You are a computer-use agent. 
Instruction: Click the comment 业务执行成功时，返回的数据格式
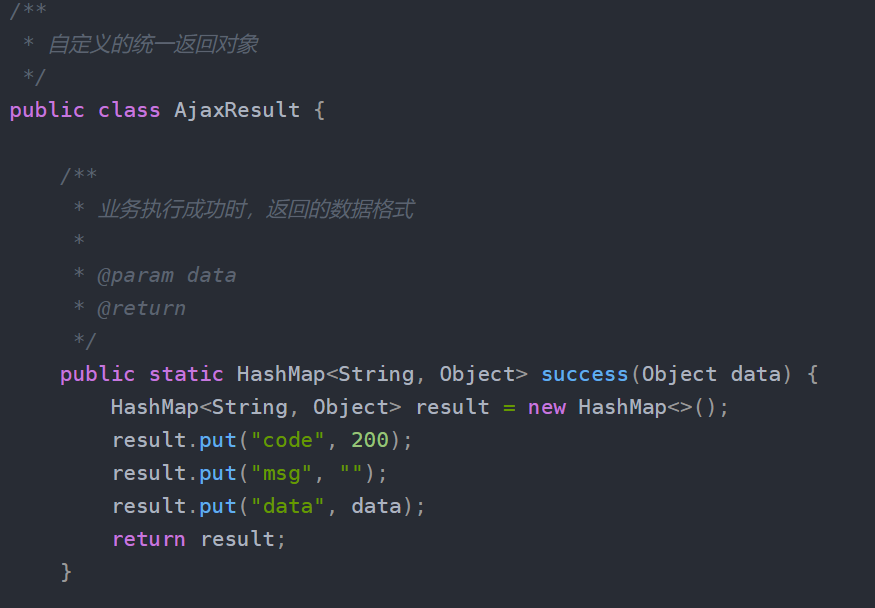click(255, 210)
